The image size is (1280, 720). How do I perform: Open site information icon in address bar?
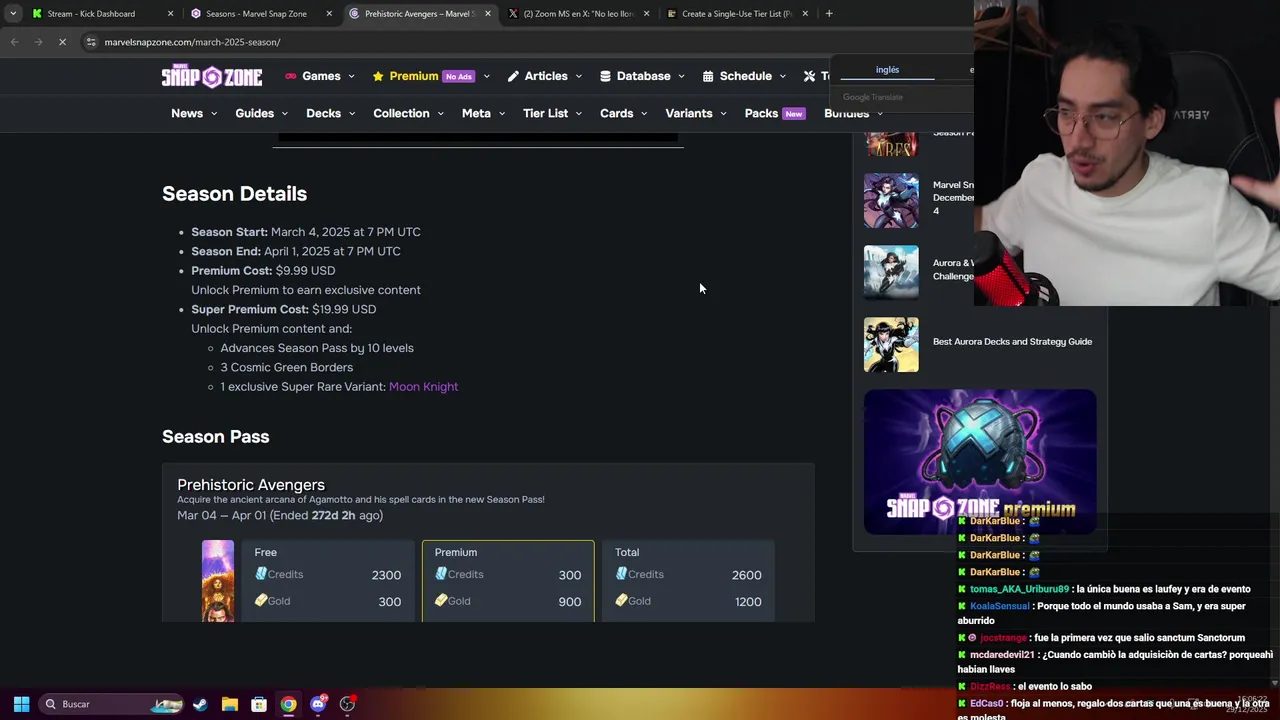(91, 42)
